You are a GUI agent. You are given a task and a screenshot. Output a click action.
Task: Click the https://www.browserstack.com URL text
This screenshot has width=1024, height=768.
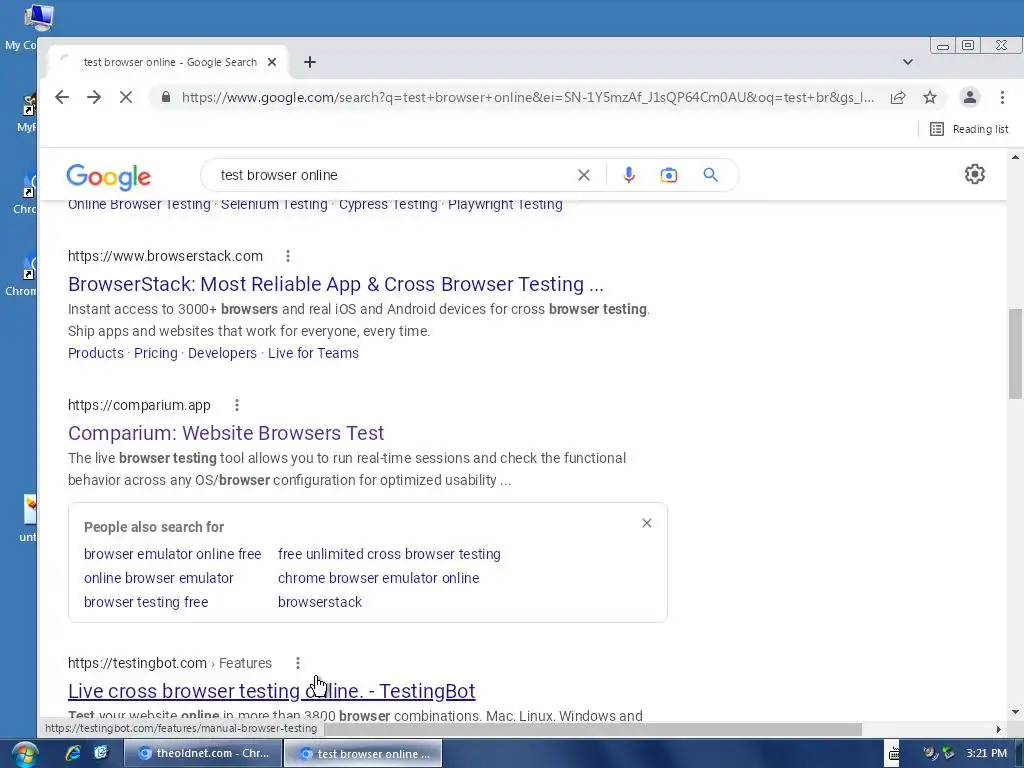[165, 256]
